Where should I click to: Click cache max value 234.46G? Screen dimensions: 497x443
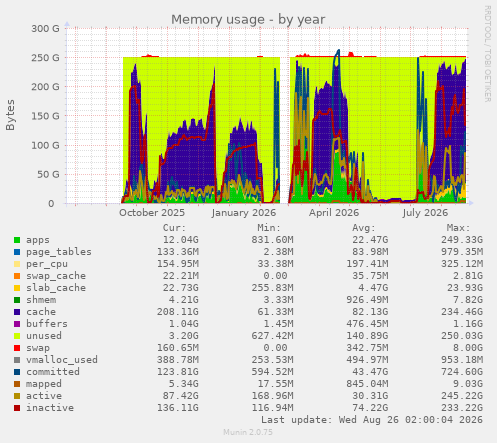[462, 312]
